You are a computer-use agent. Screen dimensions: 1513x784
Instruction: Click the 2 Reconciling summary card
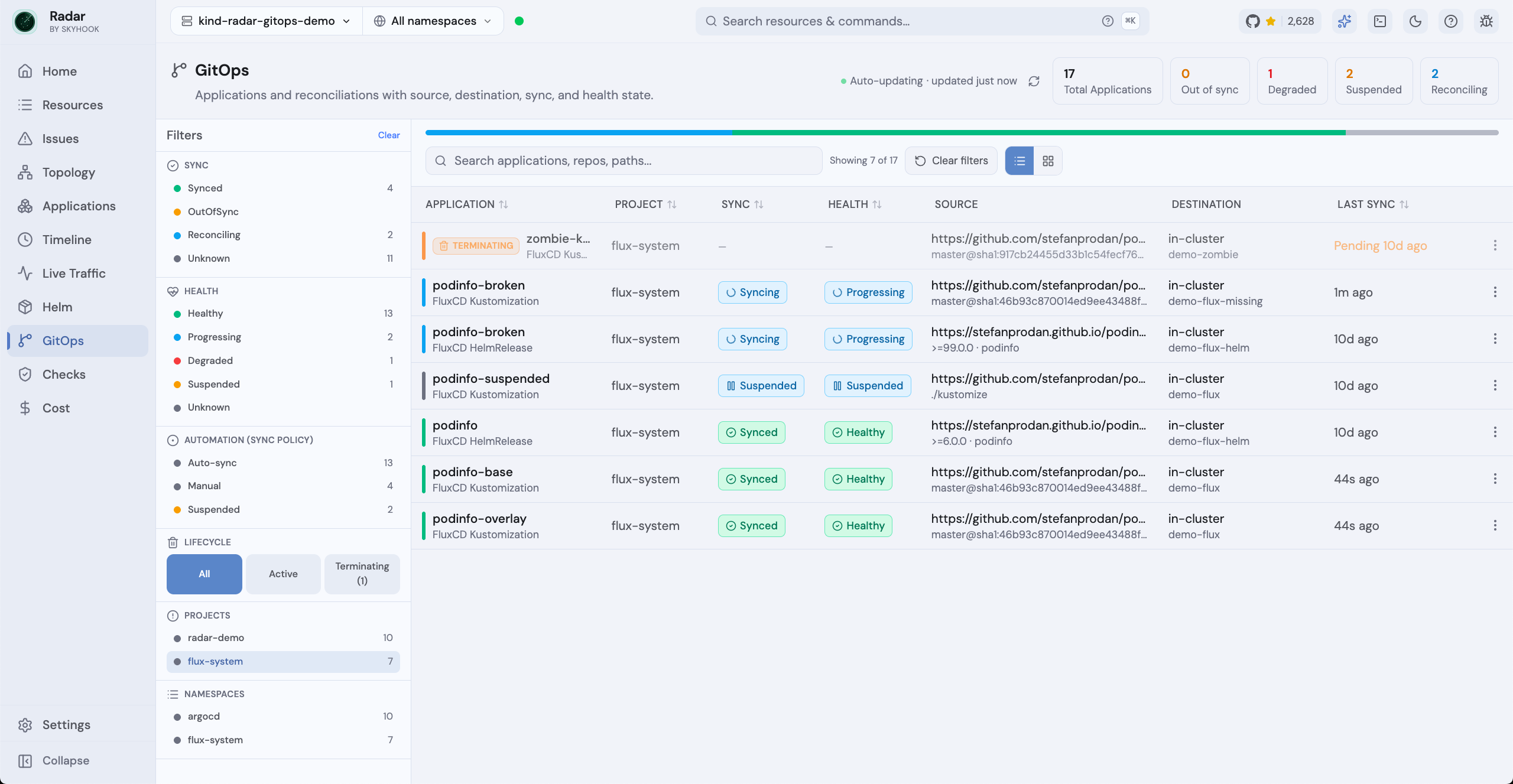(x=1459, y=82)
